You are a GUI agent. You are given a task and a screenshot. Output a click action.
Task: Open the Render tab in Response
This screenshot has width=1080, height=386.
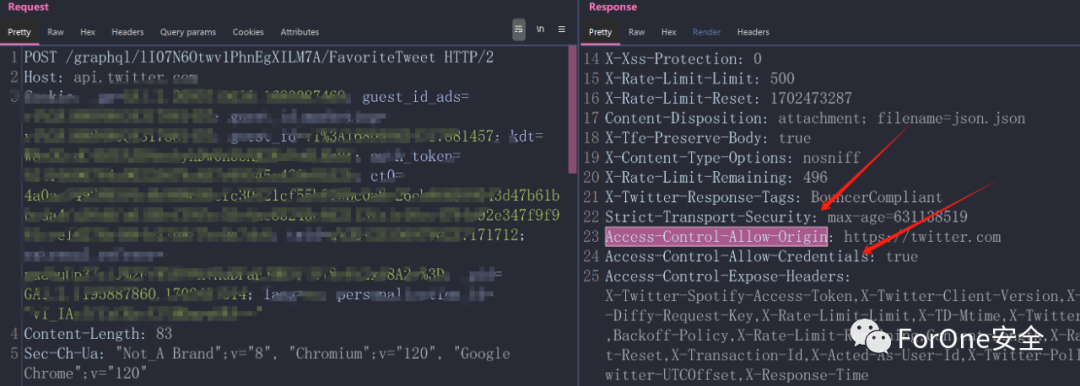coord(707,32)
